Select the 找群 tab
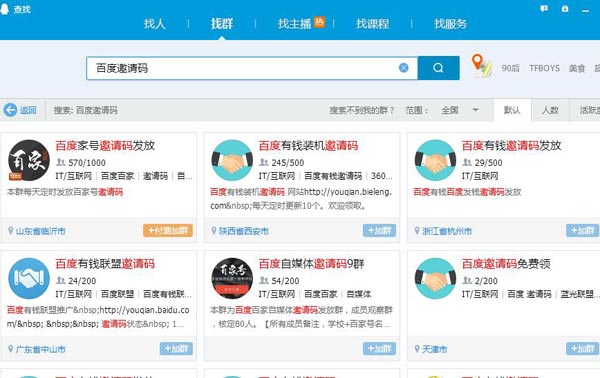Image resolution: width=600 pixels, height=378 pixels. (222, 24)
